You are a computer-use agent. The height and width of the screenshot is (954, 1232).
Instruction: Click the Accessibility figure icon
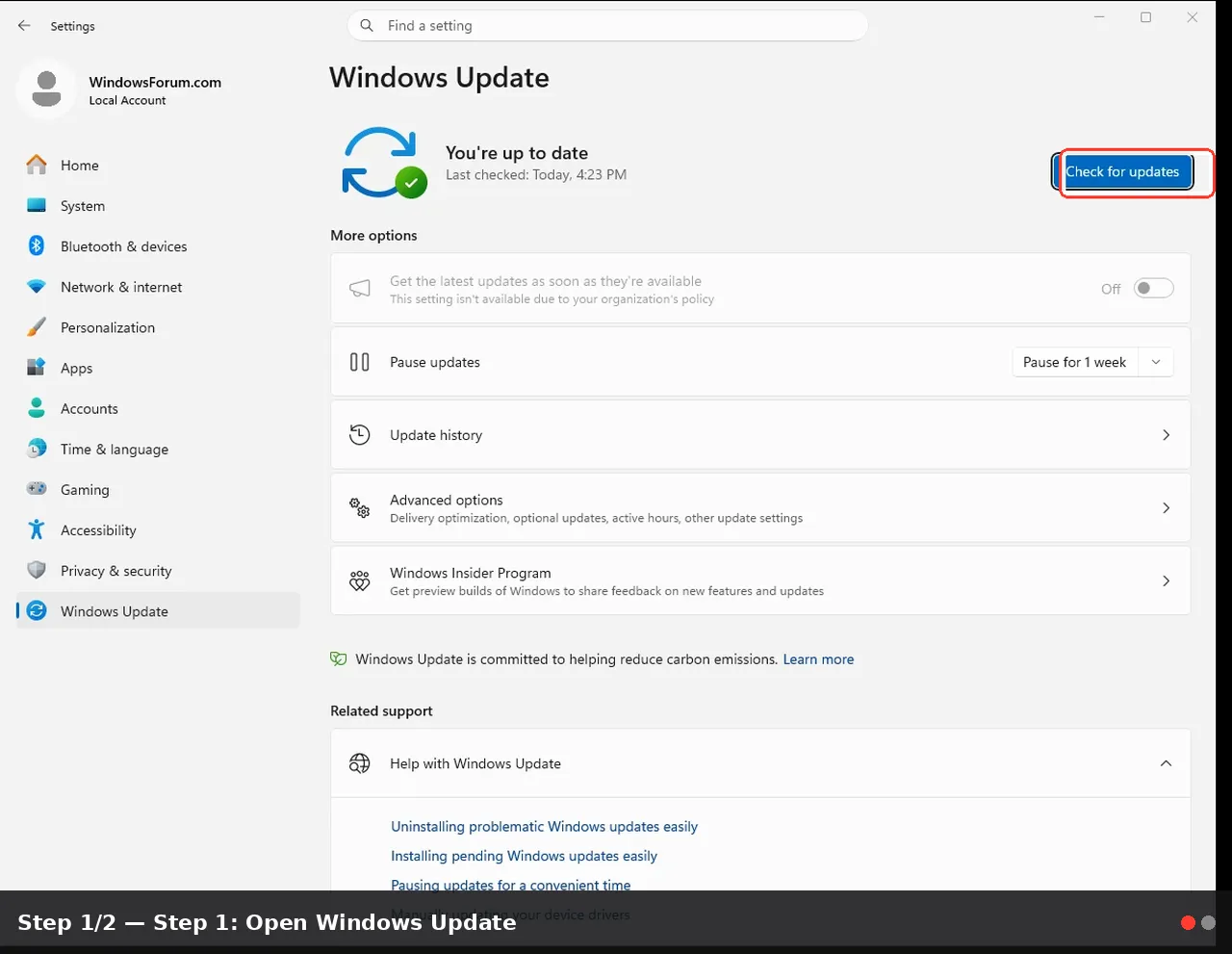coord(37,529)
